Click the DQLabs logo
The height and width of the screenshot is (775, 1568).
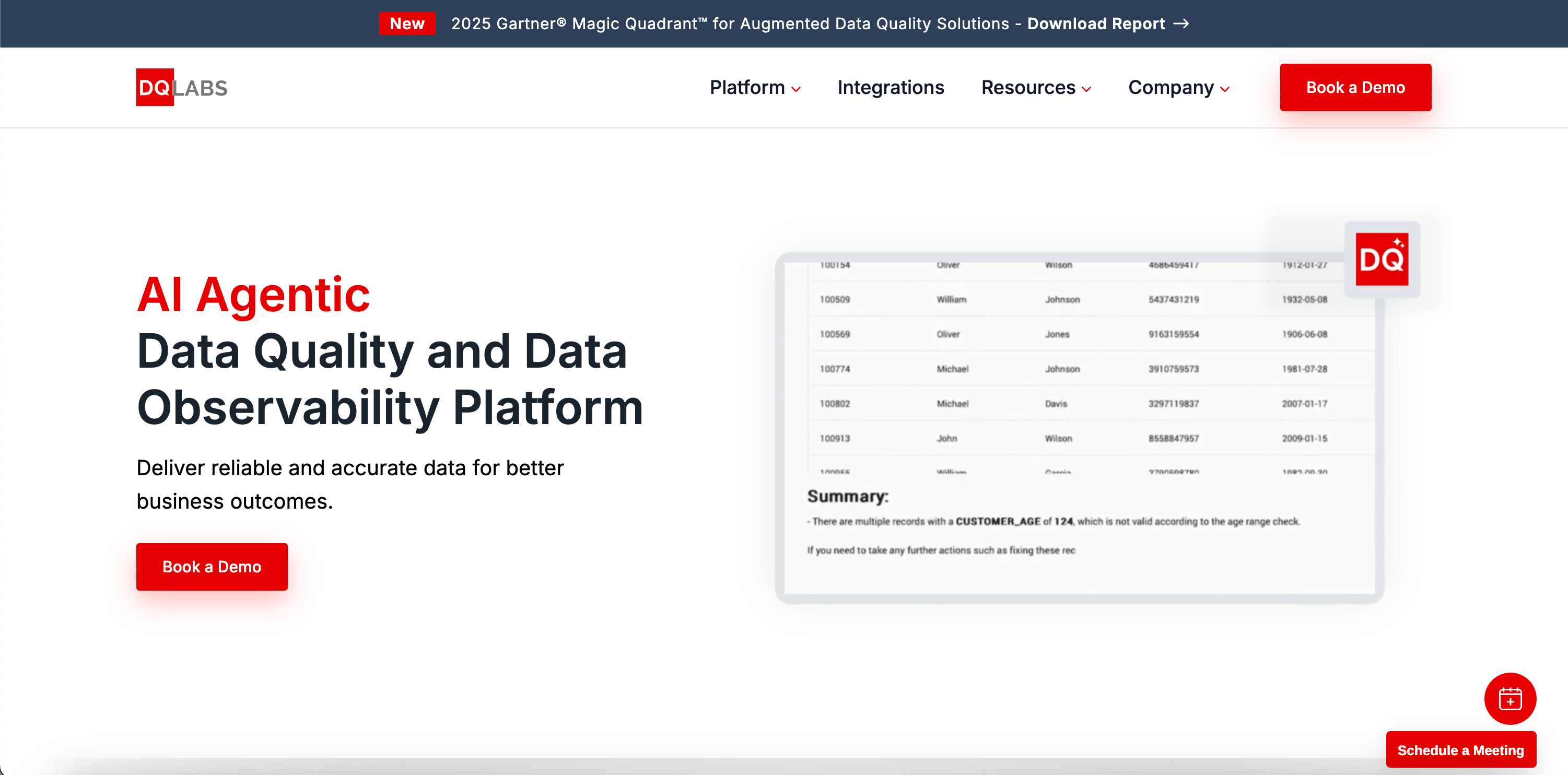coord(181,87)
